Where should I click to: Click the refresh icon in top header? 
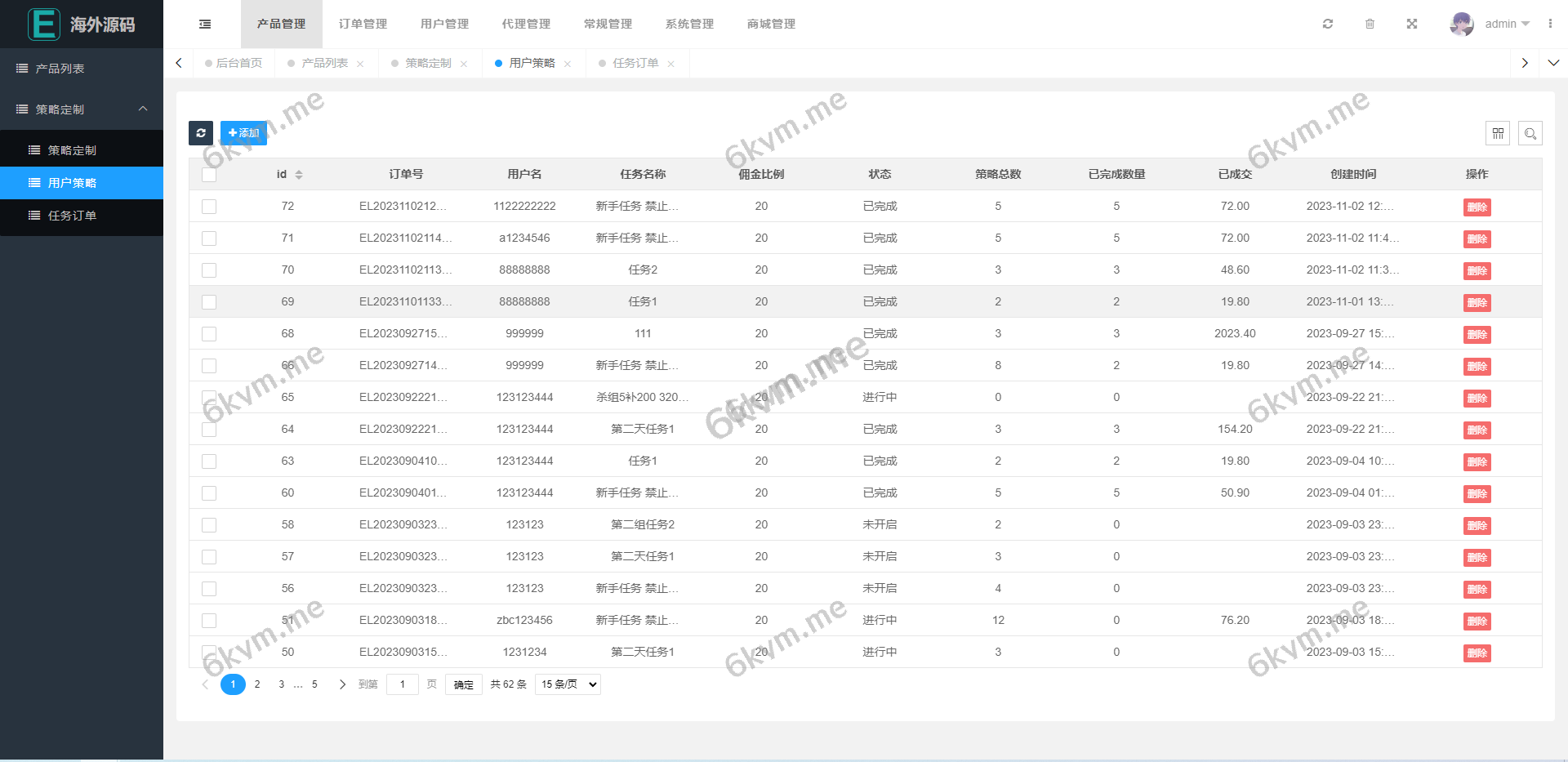[x=1328, y=25]
